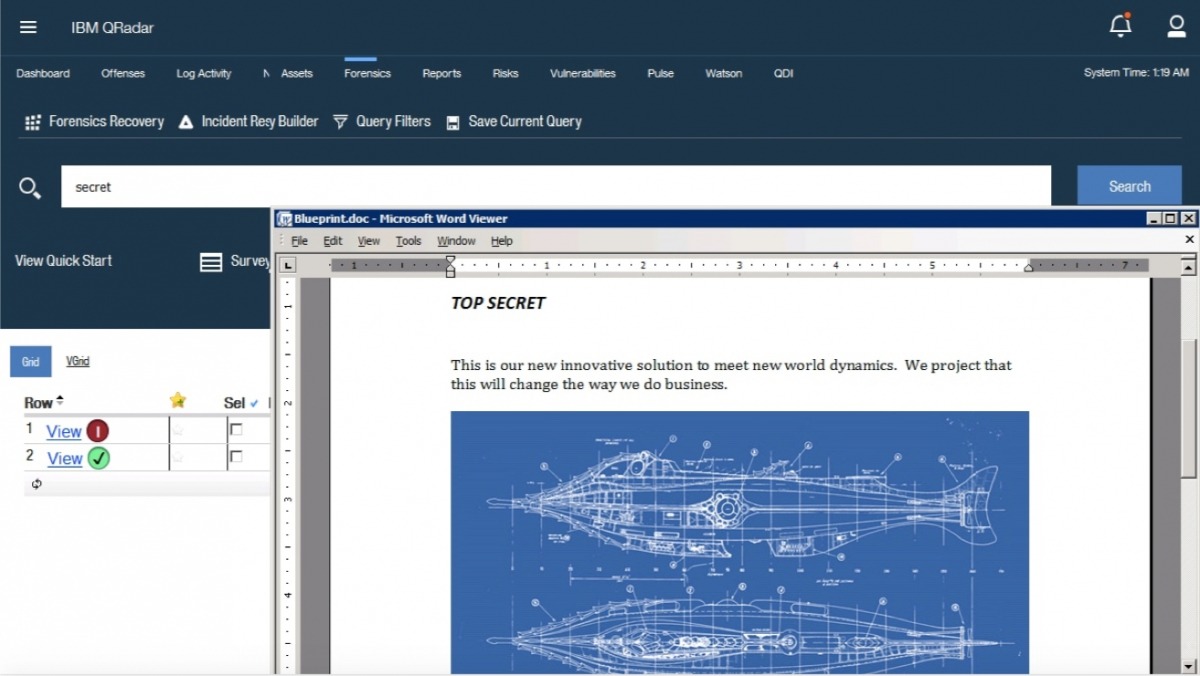The width and height of the screenshot is (1200, 676).
Task: Open the hamburger navigation menu
Action: coord(28,26)
